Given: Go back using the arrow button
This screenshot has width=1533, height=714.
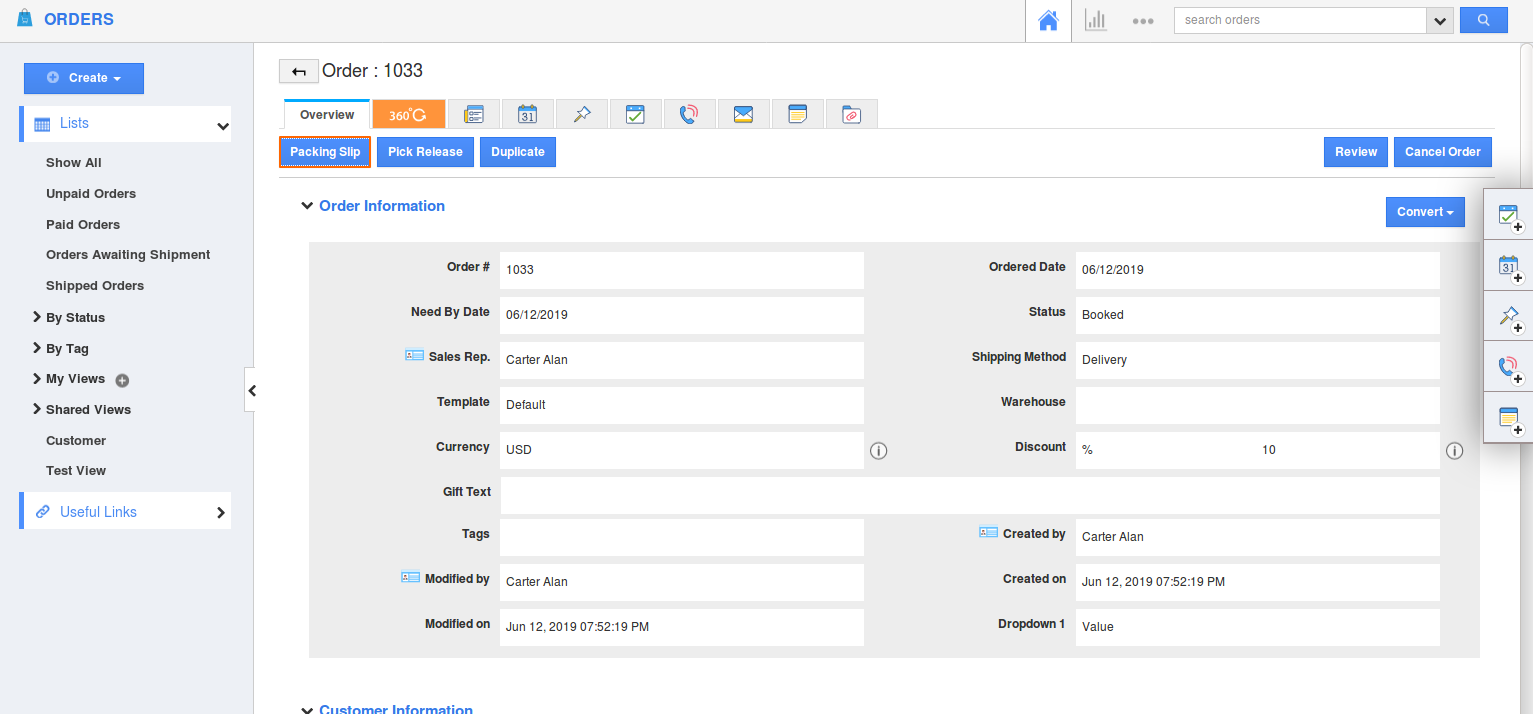Looking at the screenshot, I should pyautogui.click(x=298, y=71).
